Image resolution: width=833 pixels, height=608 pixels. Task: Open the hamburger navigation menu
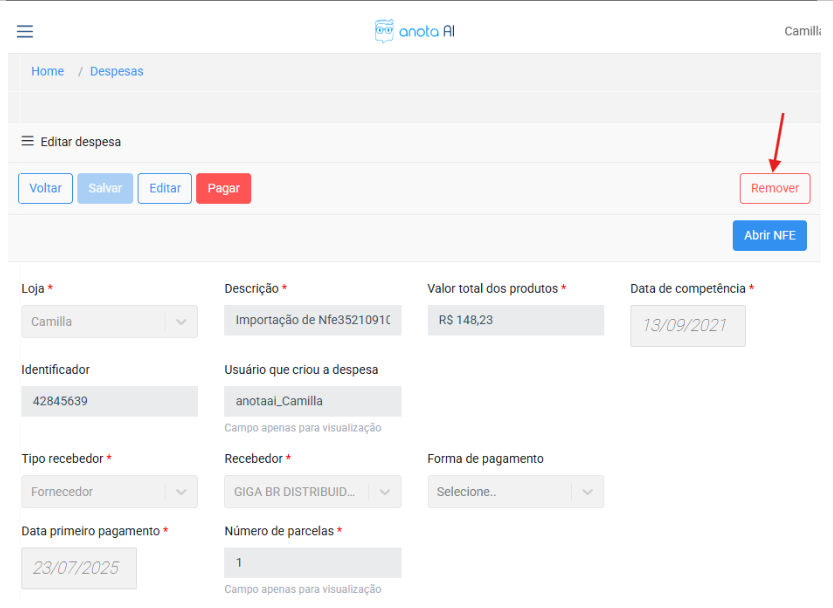(x=25, y=31)
